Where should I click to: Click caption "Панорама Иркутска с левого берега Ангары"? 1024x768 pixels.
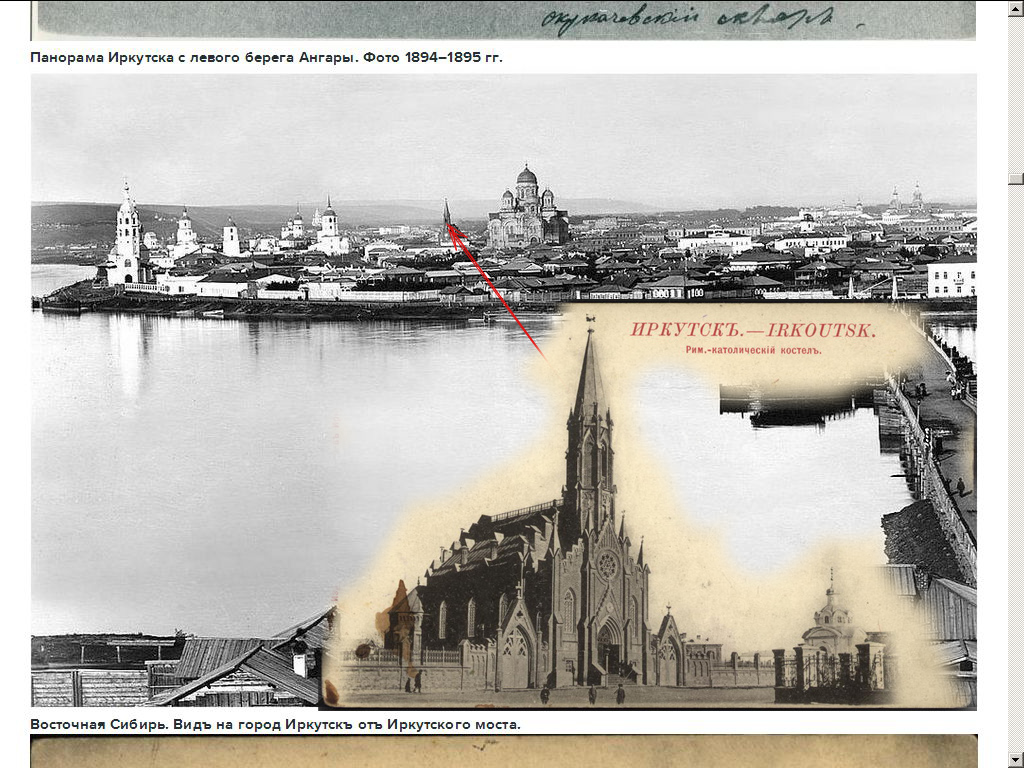[193, 57]
